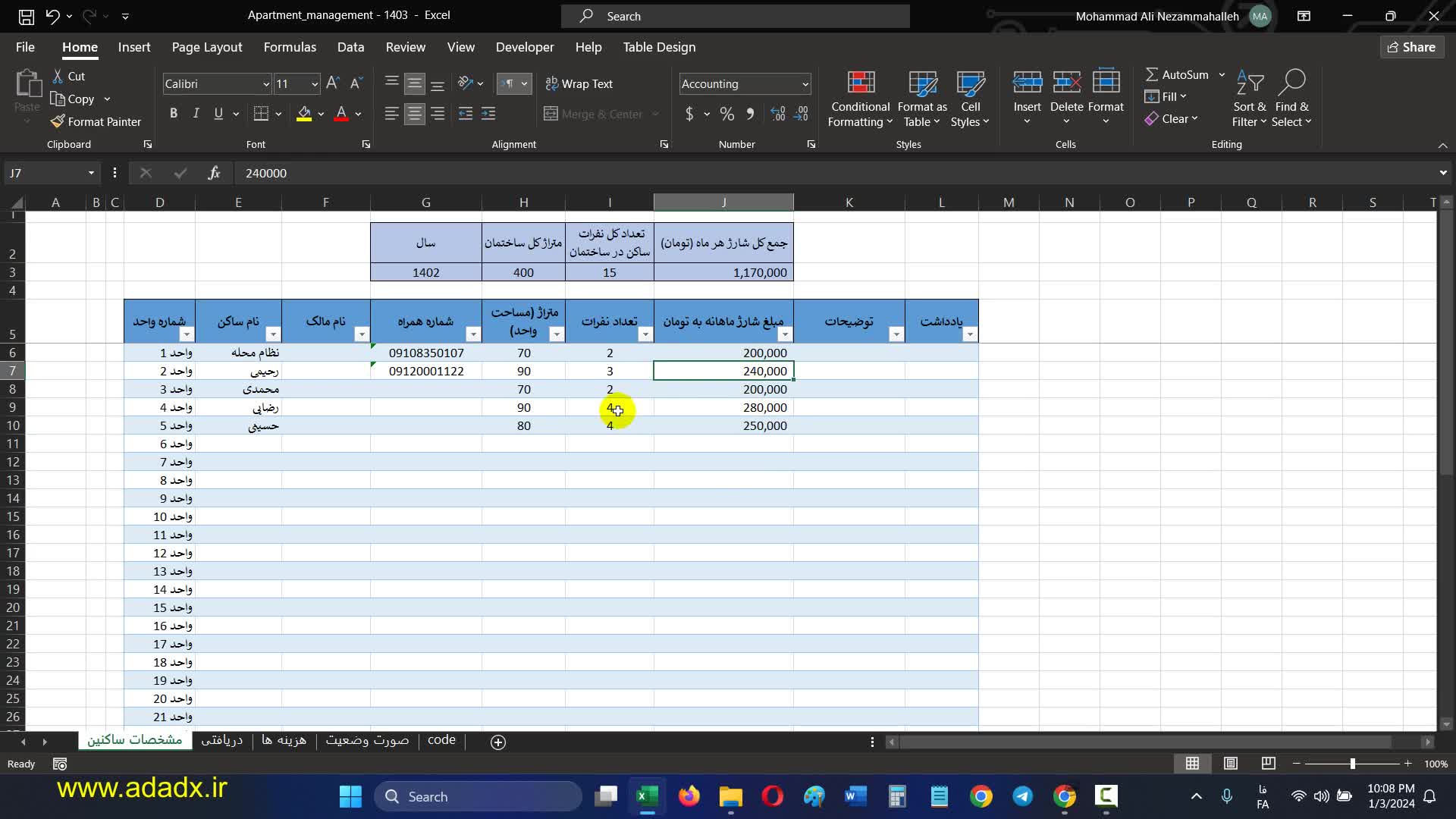This screenshot has height=819, width=1456.
Task: Apply Percent Style to cell
Action: (x=726, y=114)
